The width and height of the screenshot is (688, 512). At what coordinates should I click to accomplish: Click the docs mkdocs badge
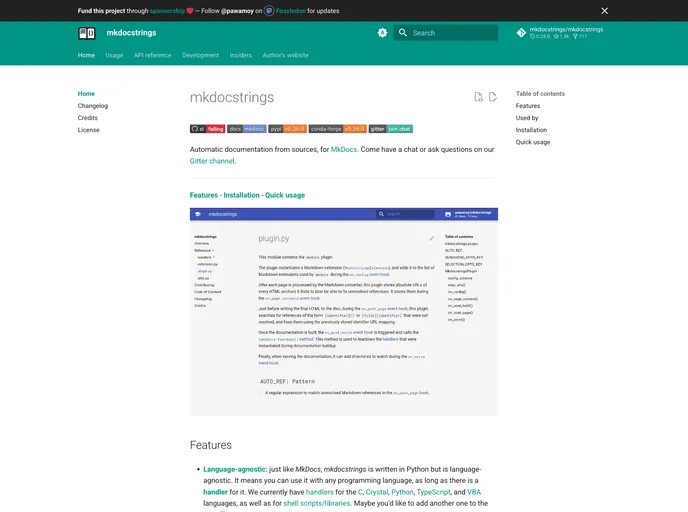[247, 129]
